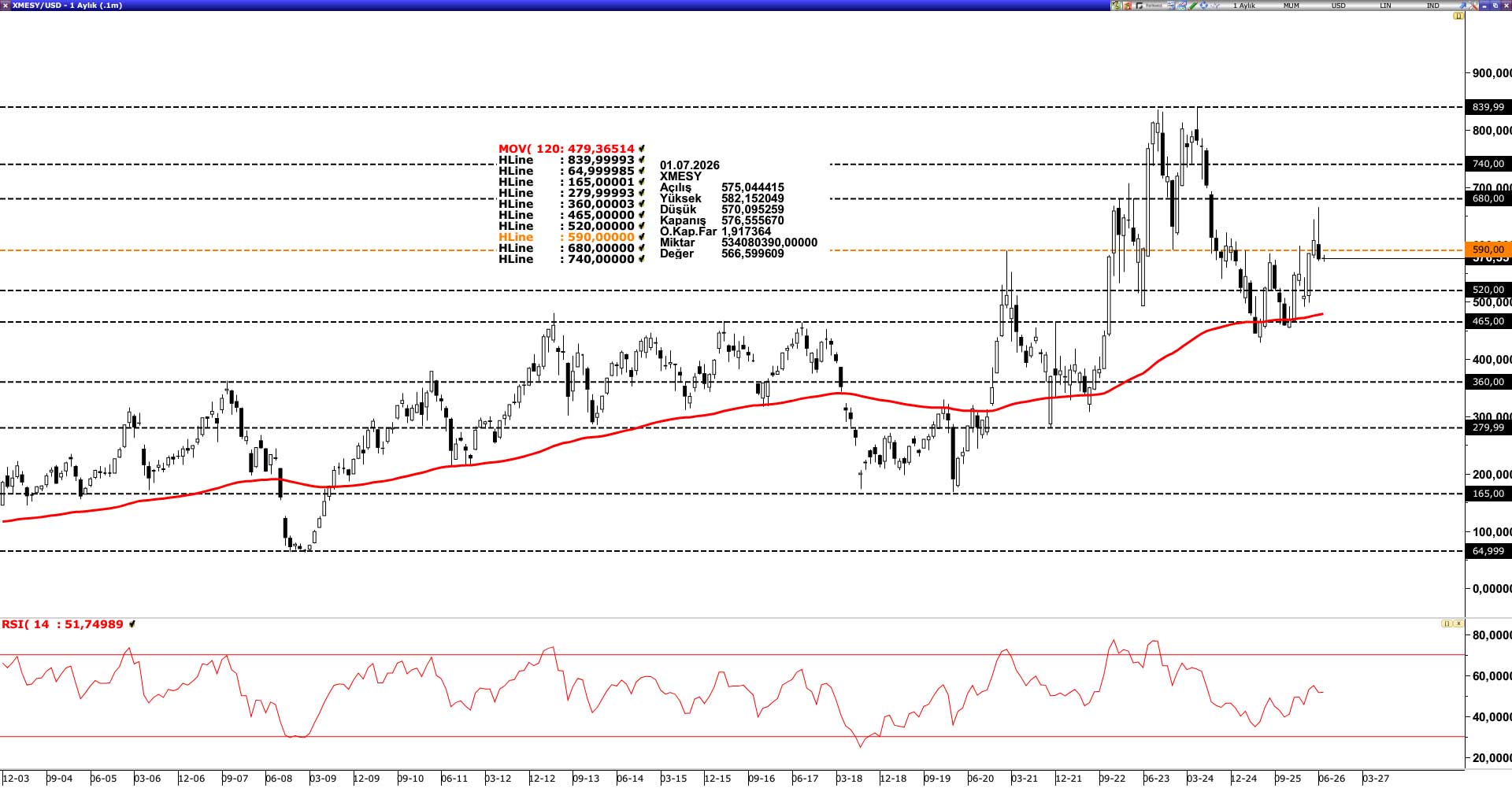This screenshot has height=788, width=1512.
Task: Click the blue circular arrows refresh icon
Action: [1204, 6]
